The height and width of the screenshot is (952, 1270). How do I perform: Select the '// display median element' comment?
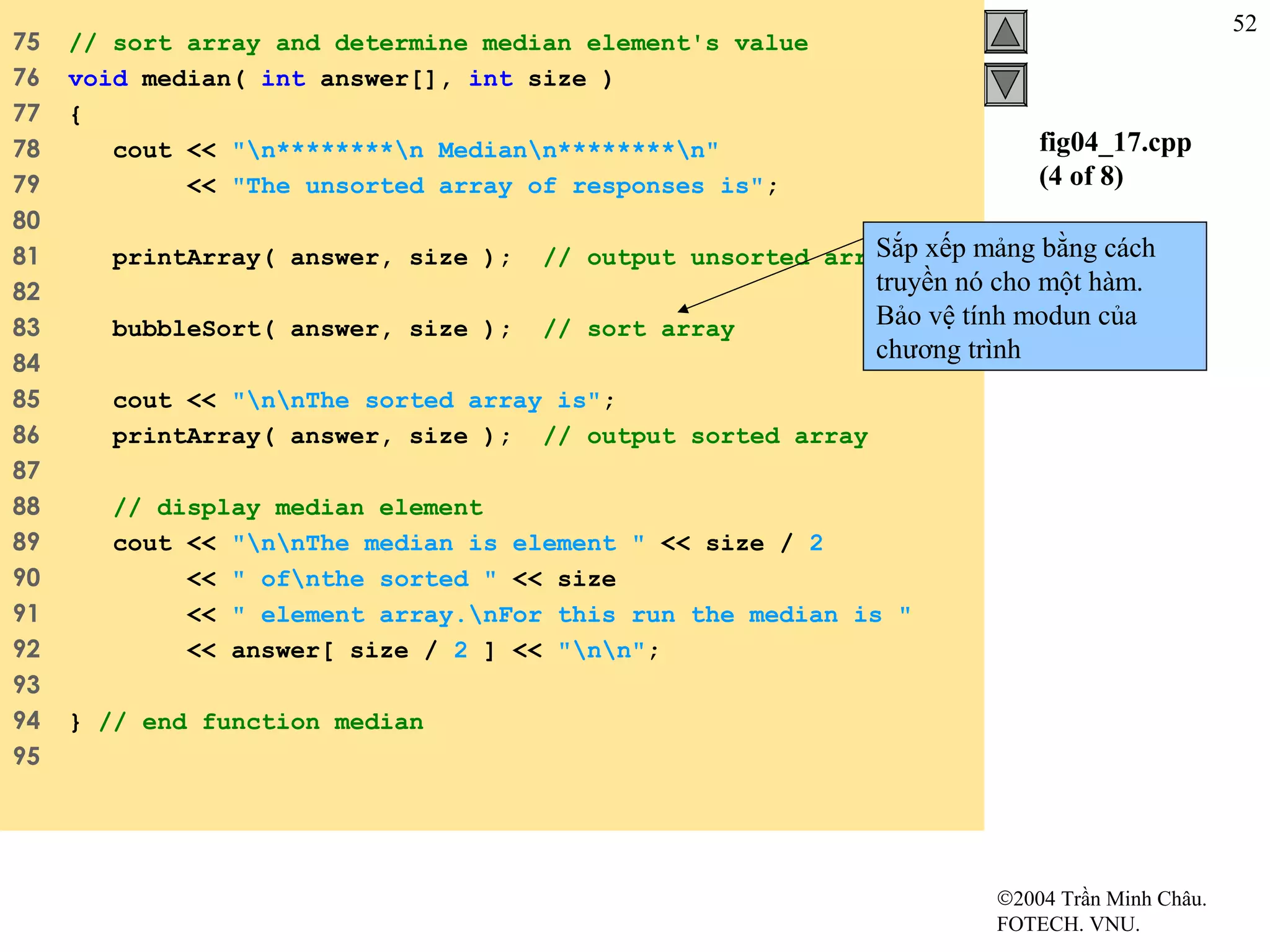(x=298, y=508)
